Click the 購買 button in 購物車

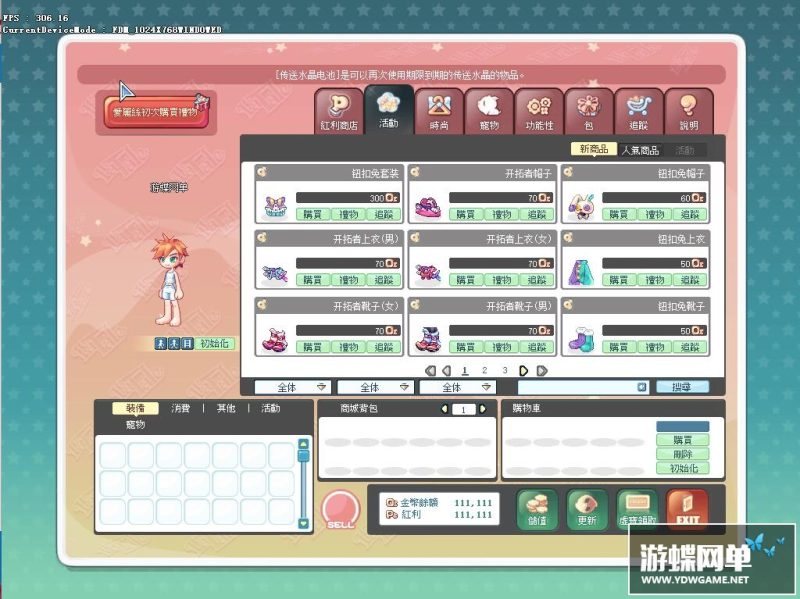pos(682,440)
